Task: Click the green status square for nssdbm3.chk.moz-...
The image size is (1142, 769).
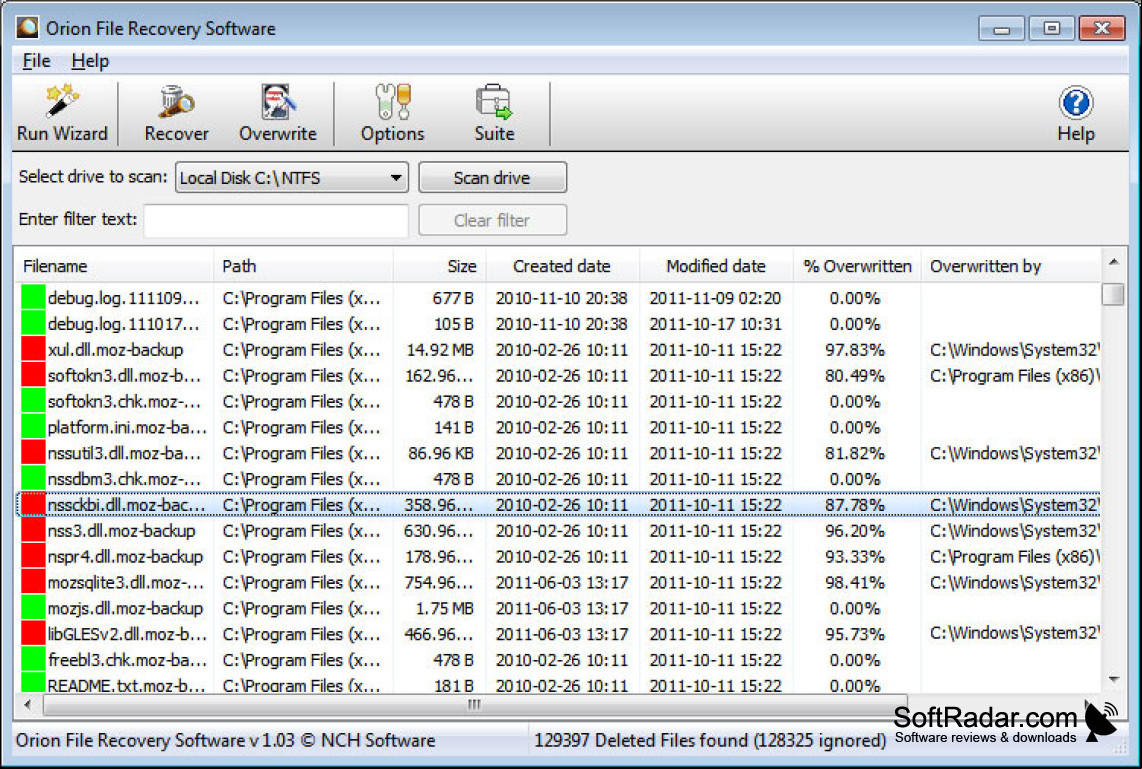Action: click(33, 479)
